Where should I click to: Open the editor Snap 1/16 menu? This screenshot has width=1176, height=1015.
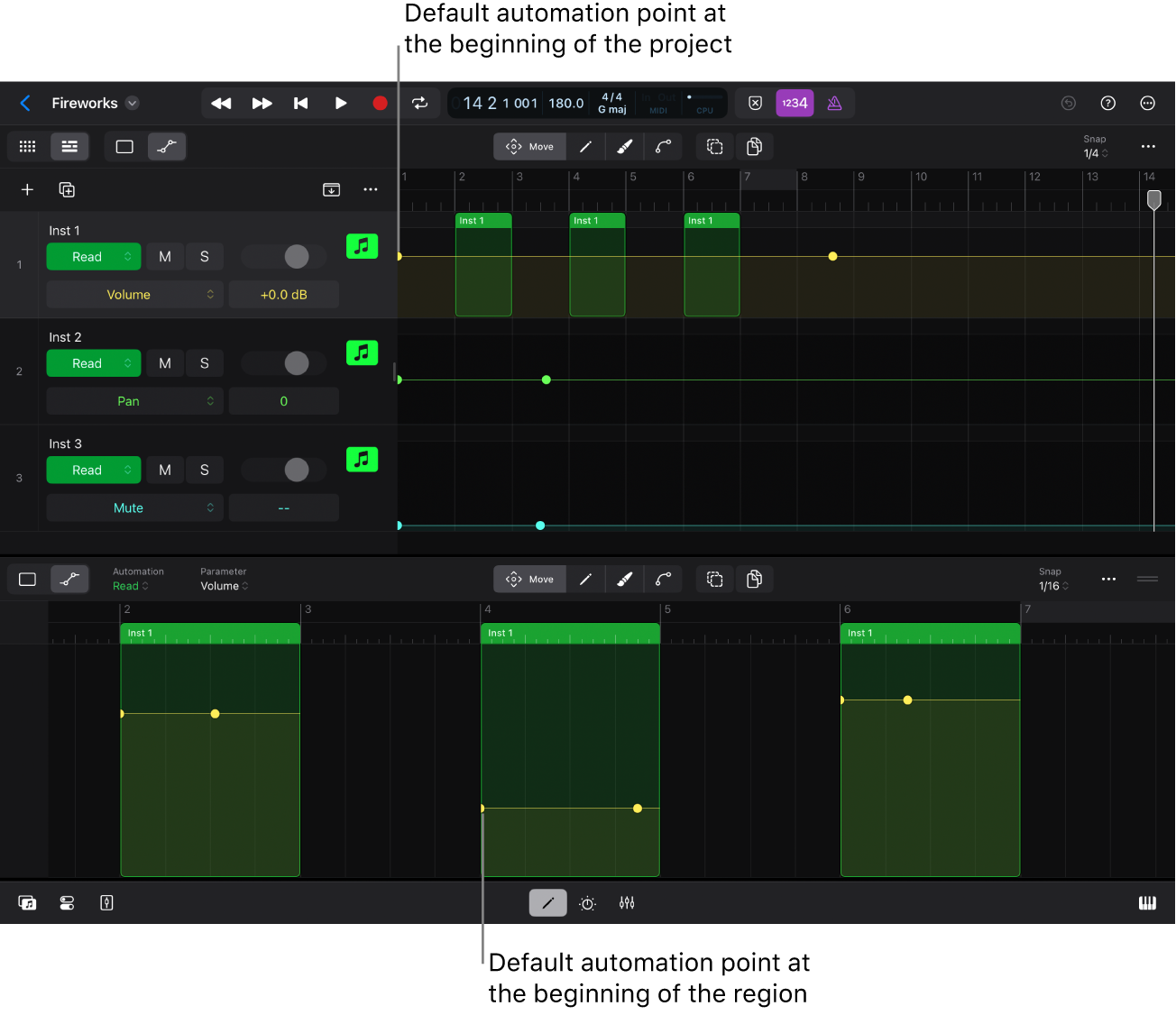[x=1053, y=579]
